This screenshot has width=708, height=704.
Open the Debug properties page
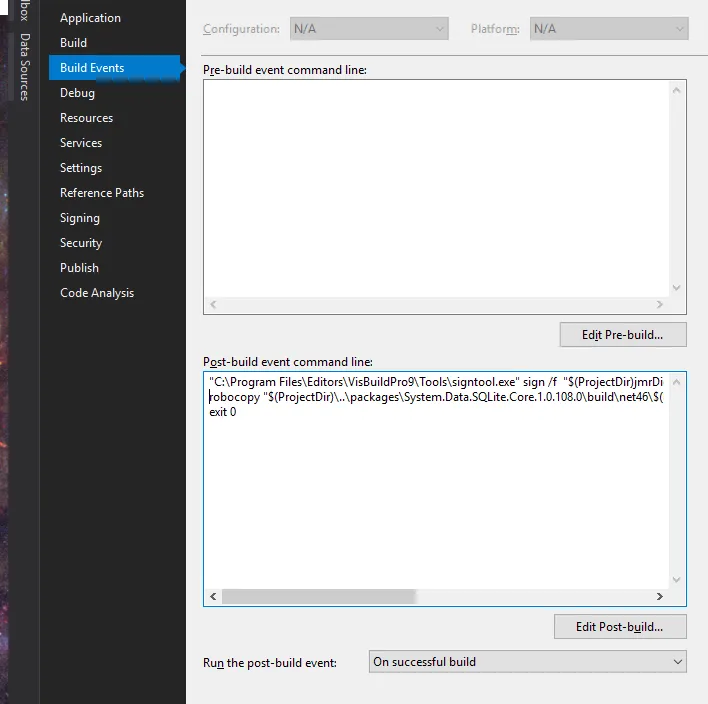[77, 93]
